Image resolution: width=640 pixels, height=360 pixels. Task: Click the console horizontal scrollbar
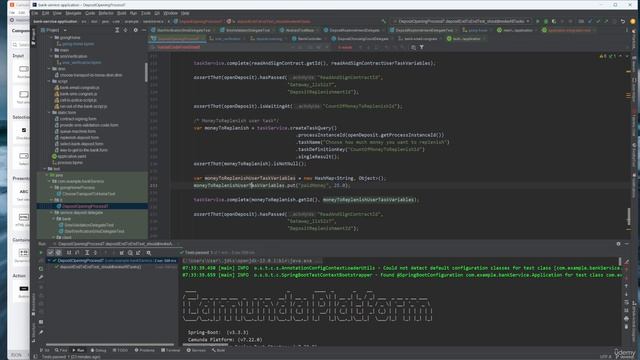(x=205, y=345)
